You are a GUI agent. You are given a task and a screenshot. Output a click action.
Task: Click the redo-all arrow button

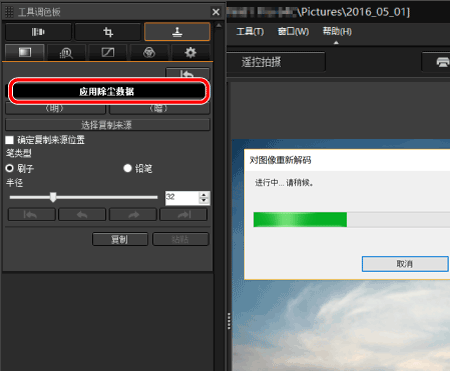pyautogui.click(x=184, y=214)
